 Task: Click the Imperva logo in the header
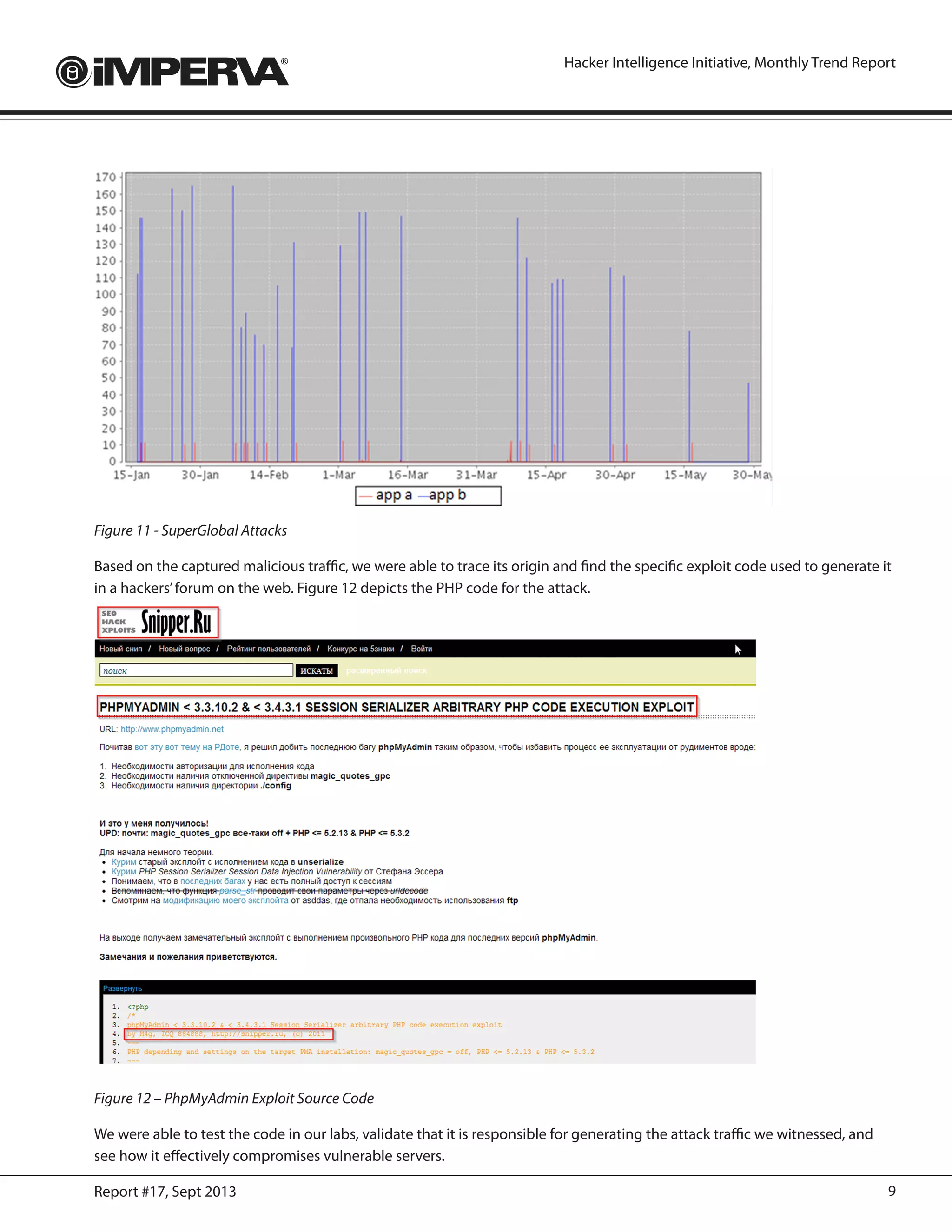click(172, 72)
